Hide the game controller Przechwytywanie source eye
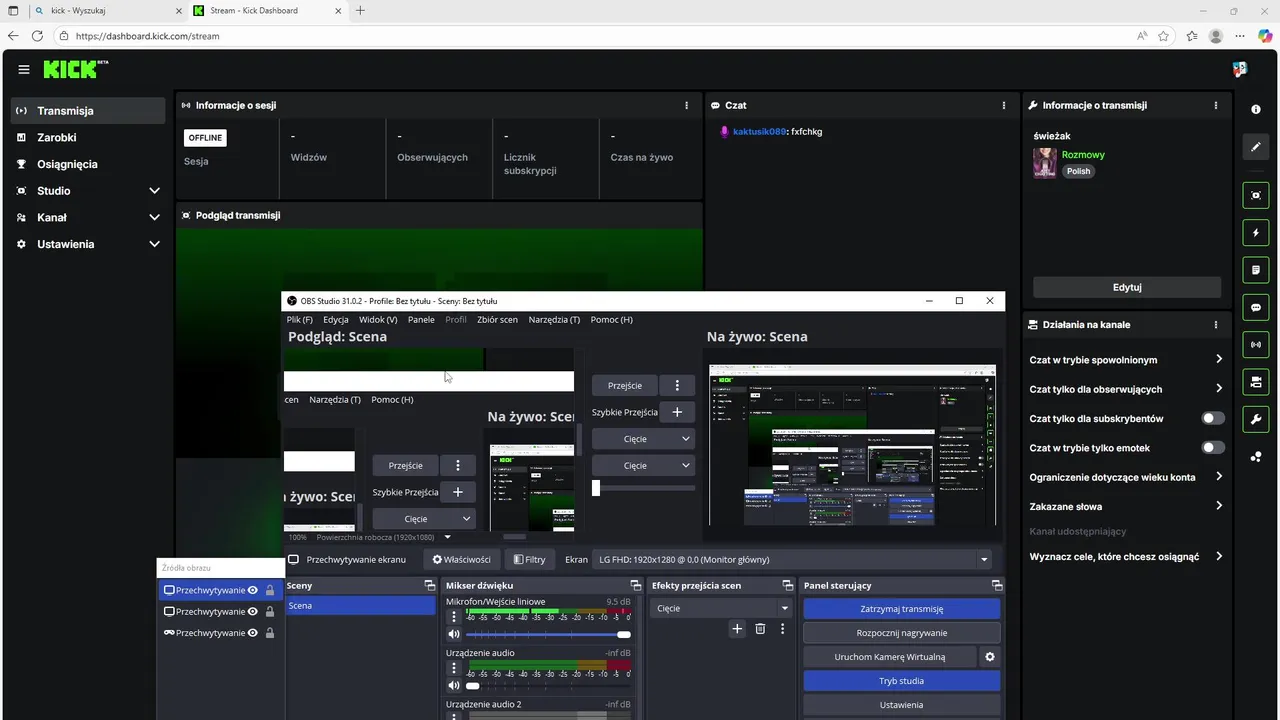 pyautogui.click(x=253, y=633)
